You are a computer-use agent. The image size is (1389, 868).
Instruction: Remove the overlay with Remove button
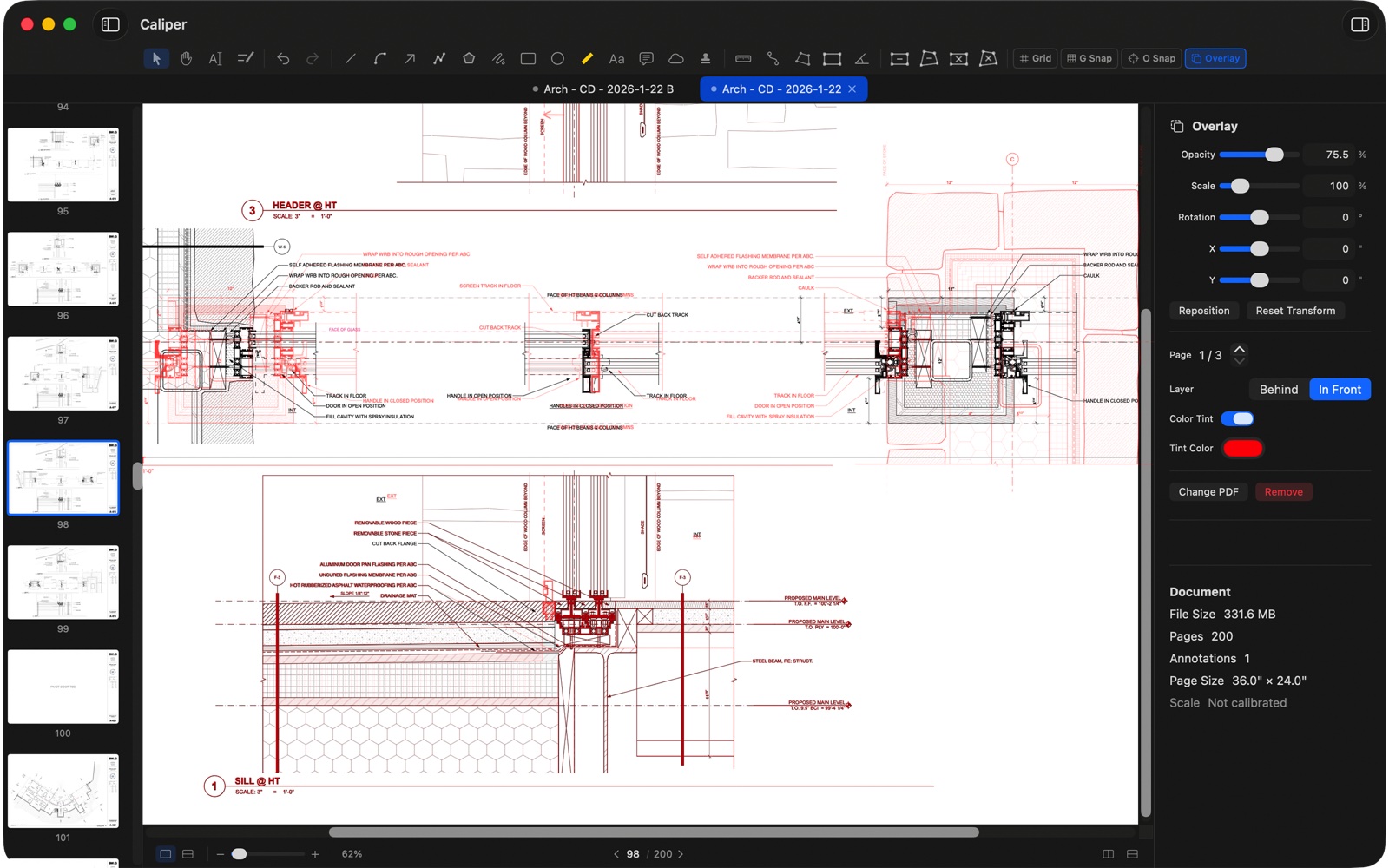[1283, 492]
